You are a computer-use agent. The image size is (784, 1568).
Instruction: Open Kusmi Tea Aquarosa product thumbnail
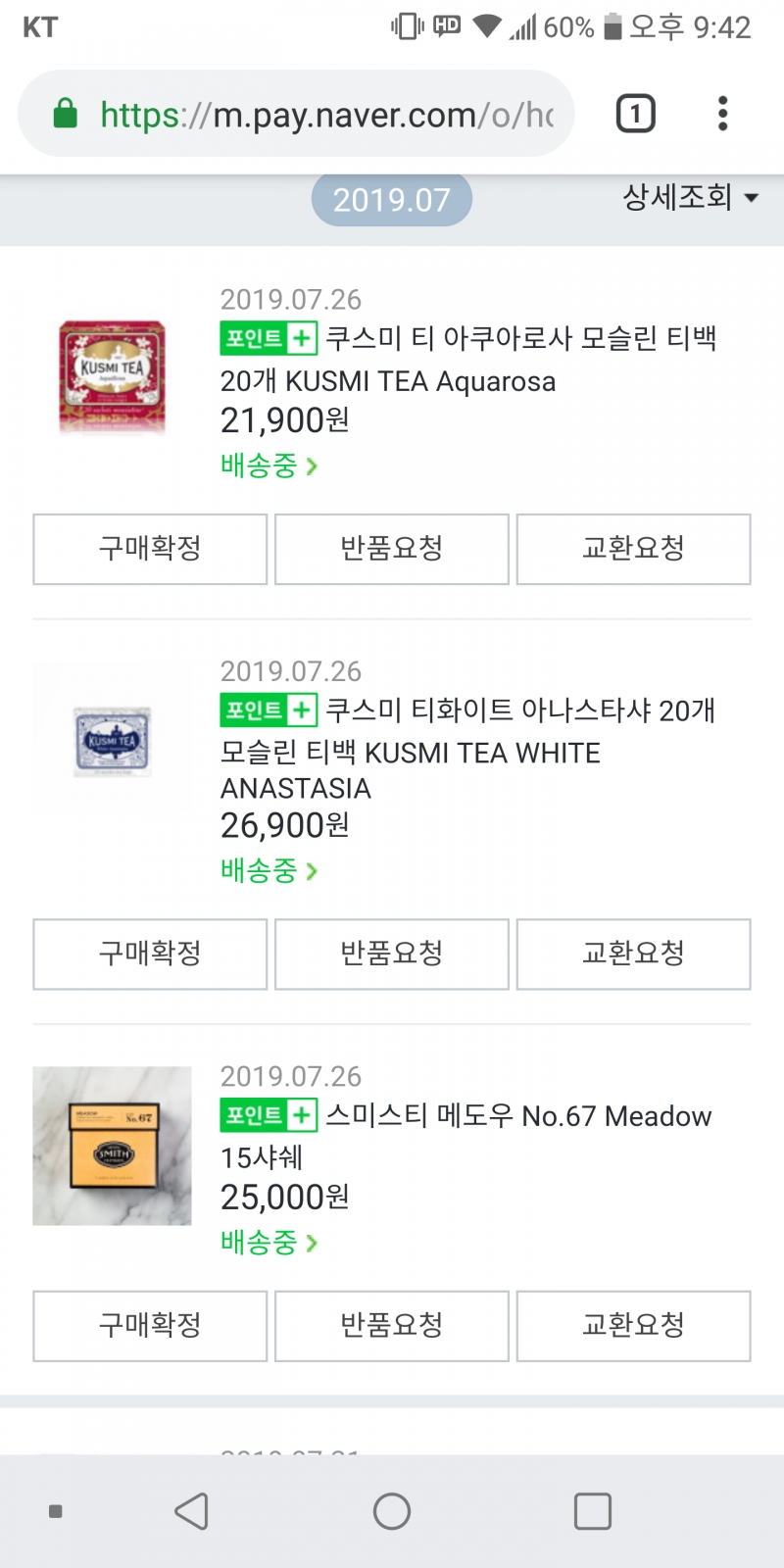[x=112, y=376]
